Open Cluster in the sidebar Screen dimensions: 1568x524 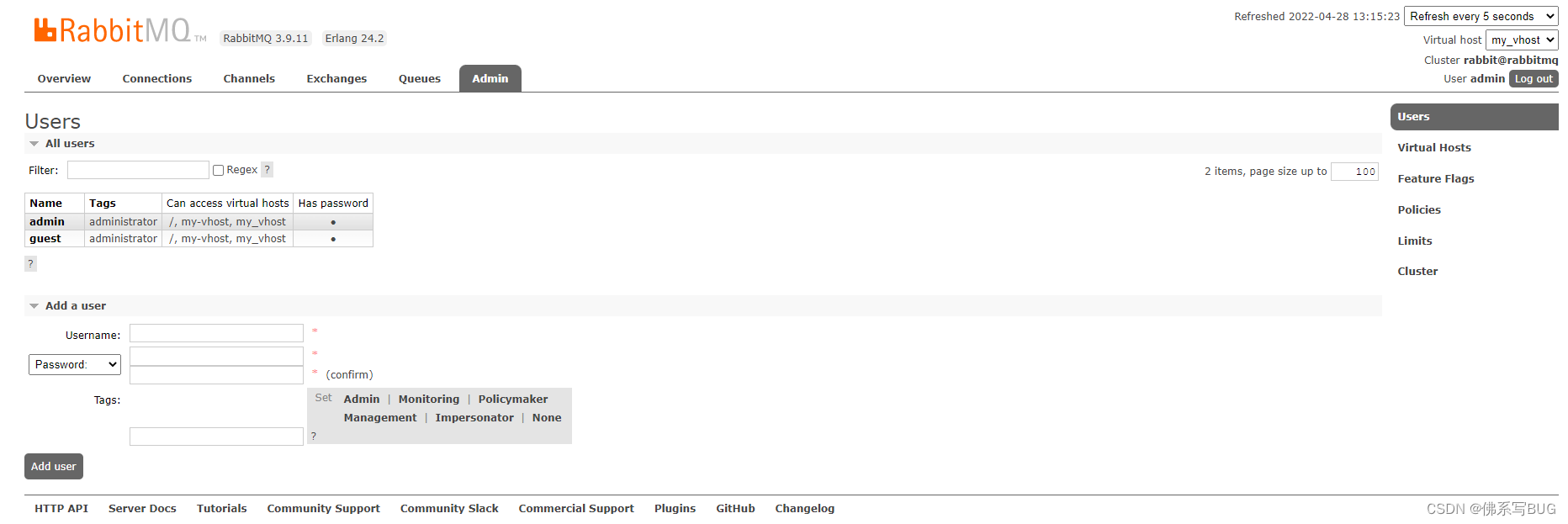1417,271
